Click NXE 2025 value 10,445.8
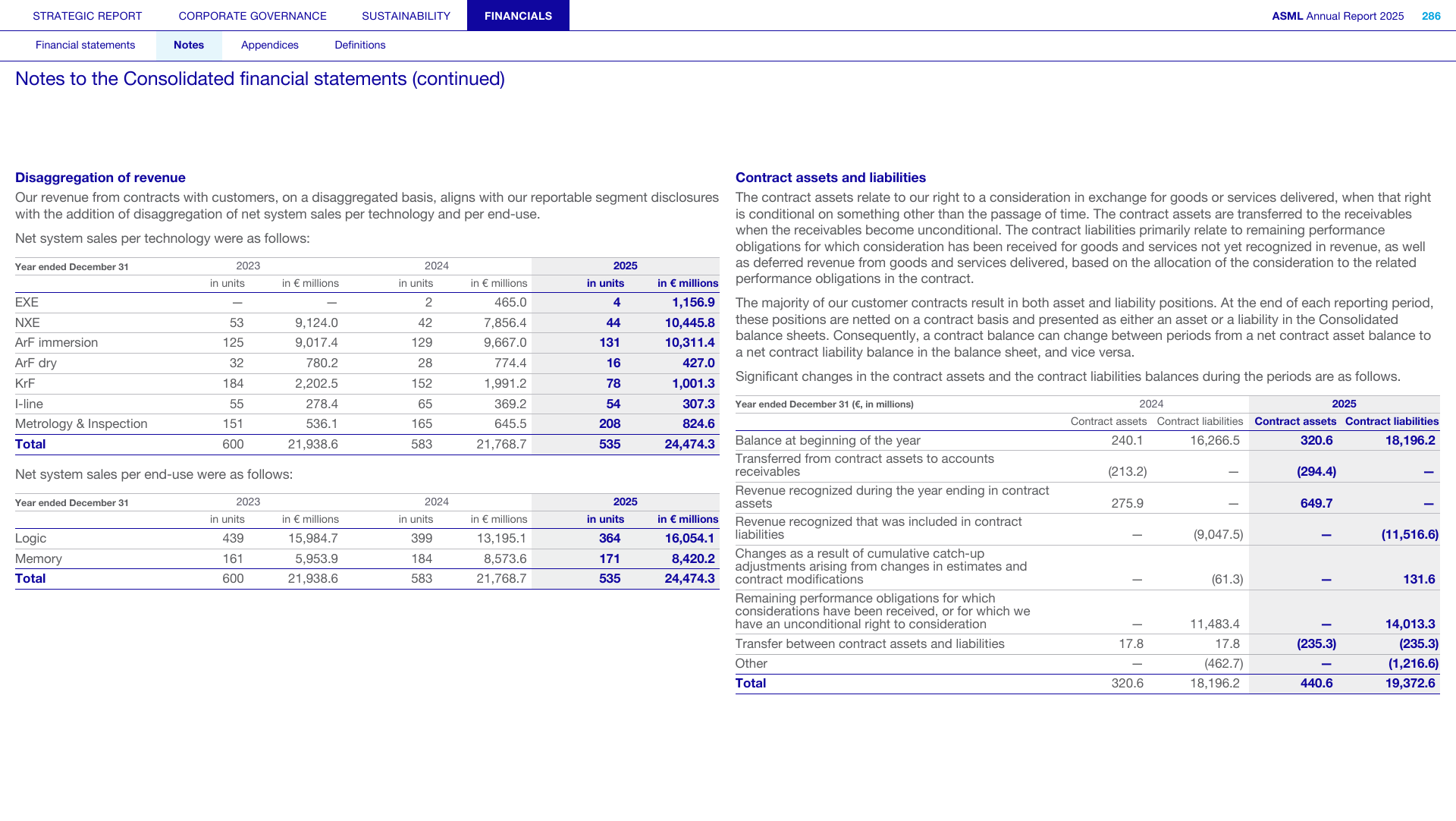This screenshot has width=1456, height=821. [x=689, y=323]
